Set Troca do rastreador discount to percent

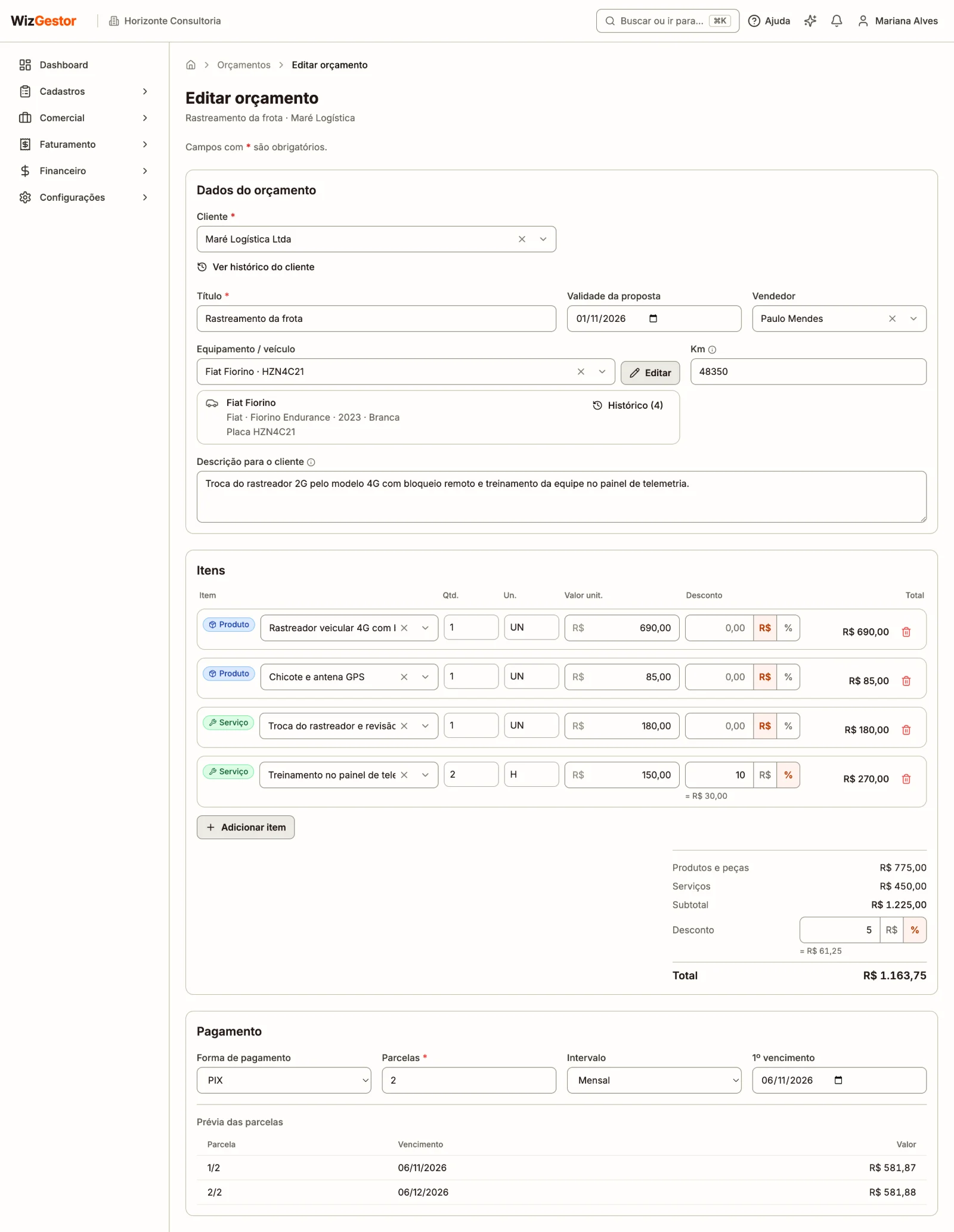788,726
